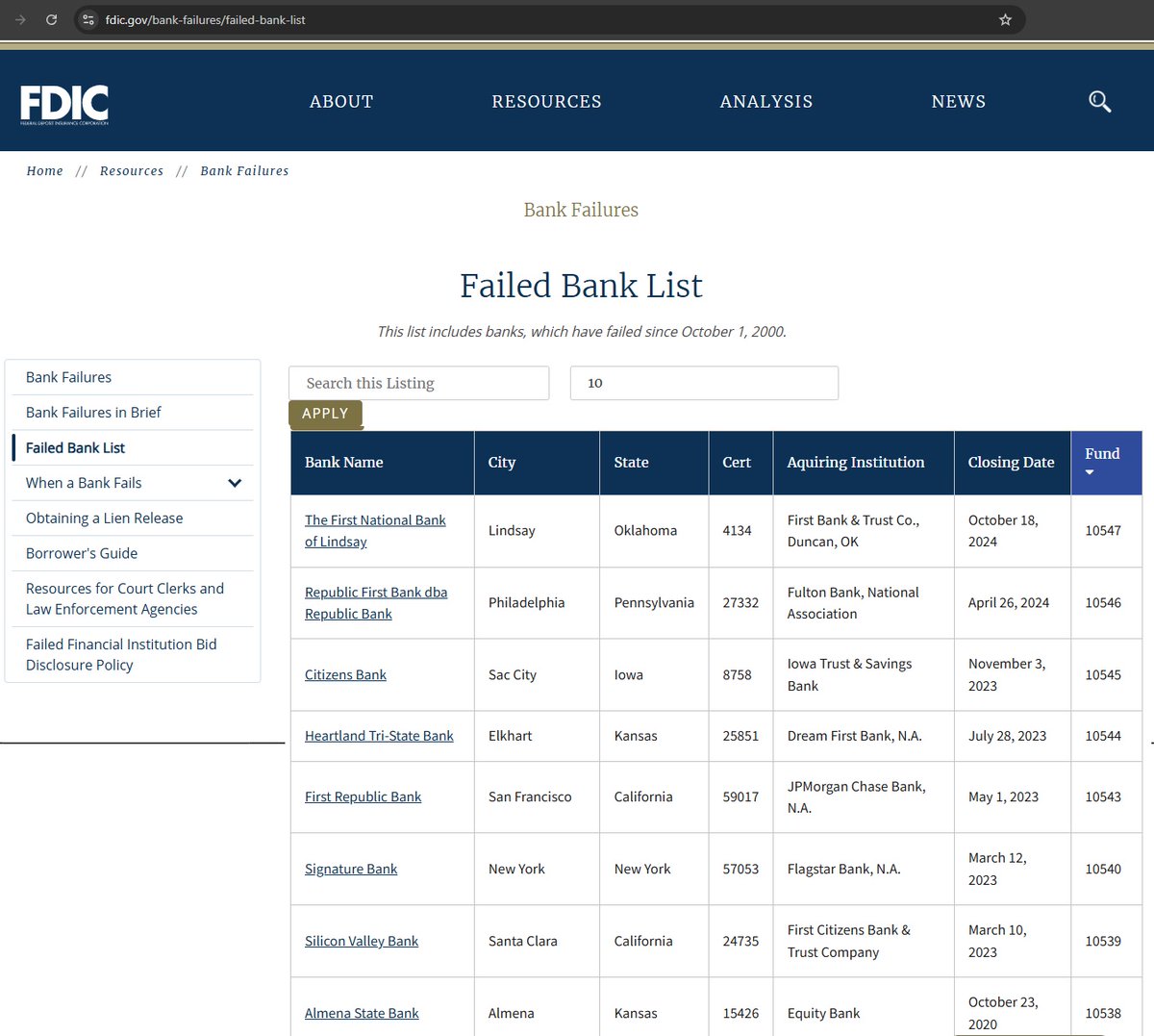Open the site search magnifier icon
1154x1036 pixels.
[x=1100, y=102]
